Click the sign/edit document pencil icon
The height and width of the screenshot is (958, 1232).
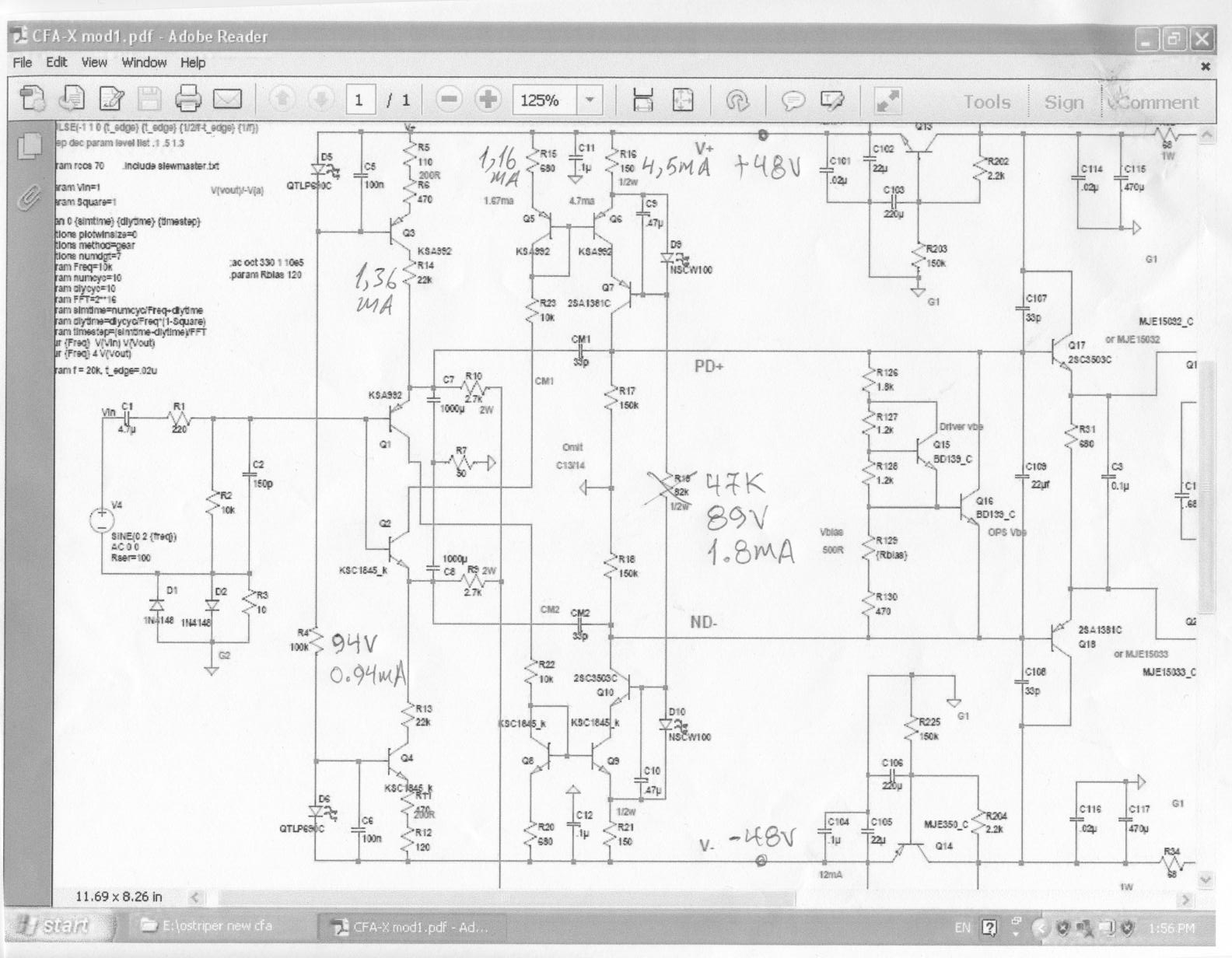tap(111, 99)
